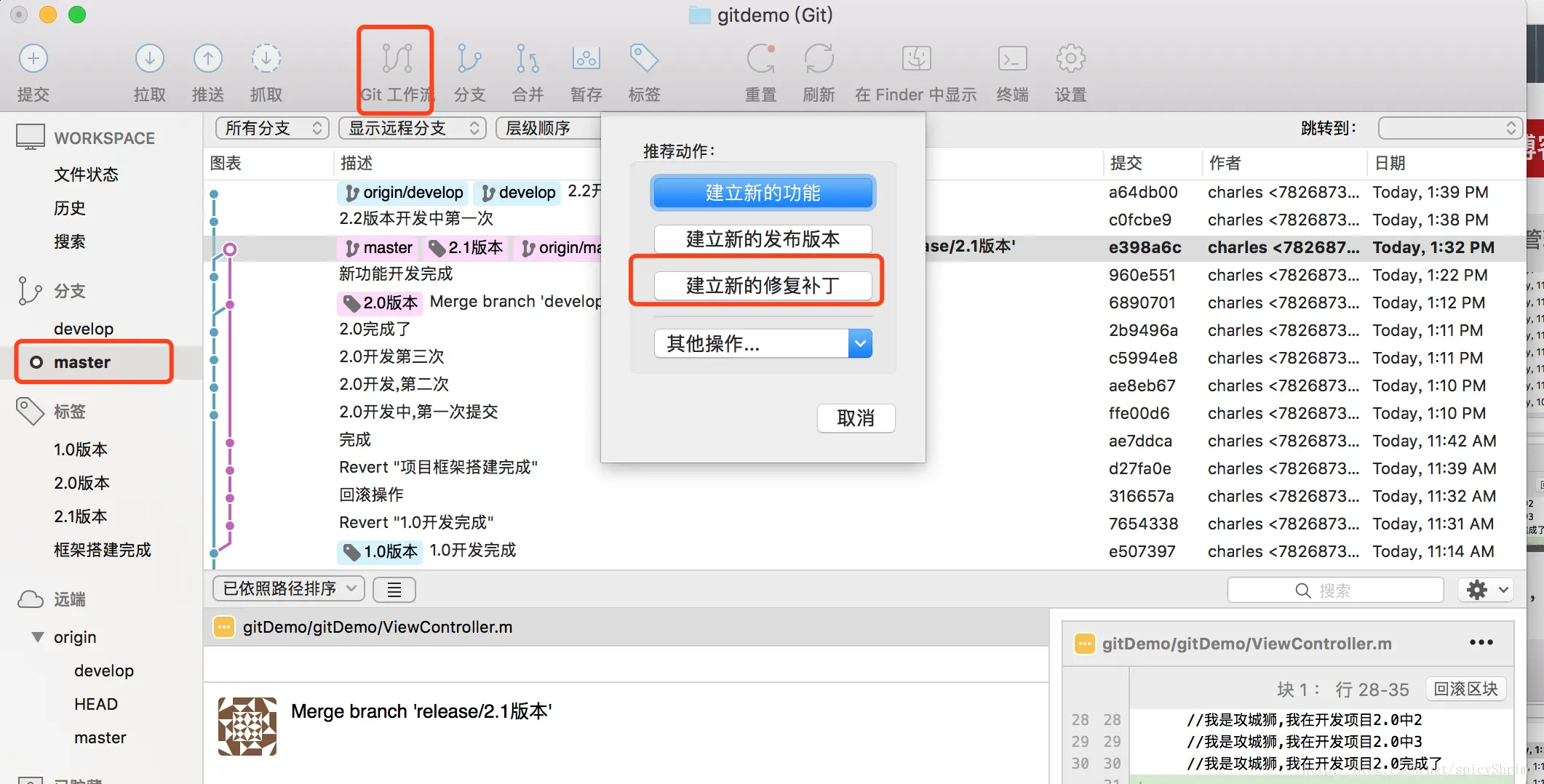Image resolution: width=1544 pixels, height=784 pixels.
Task: Click the 取消 button to cancel
Action: tap(856, 418)
